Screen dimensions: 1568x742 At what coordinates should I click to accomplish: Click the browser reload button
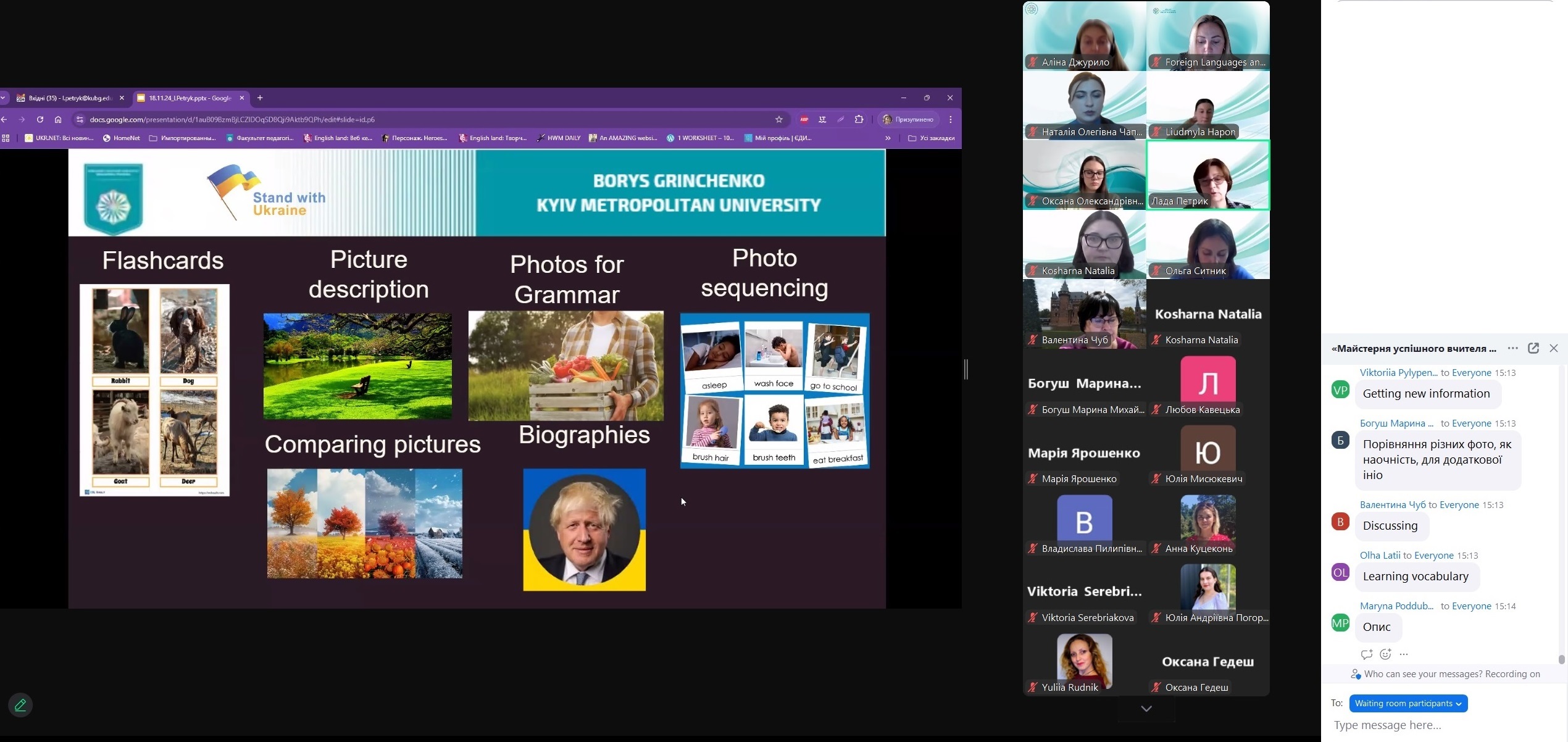pos(40,120)
